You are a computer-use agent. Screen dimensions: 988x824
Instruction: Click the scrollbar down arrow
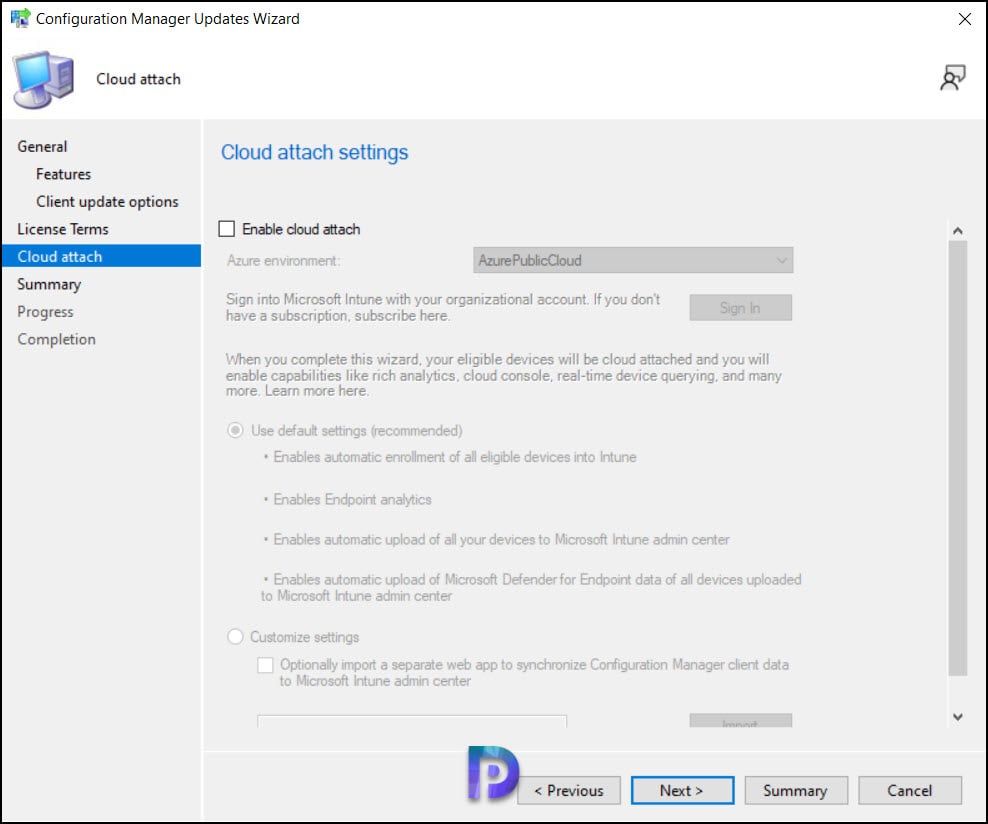(958, 716)
